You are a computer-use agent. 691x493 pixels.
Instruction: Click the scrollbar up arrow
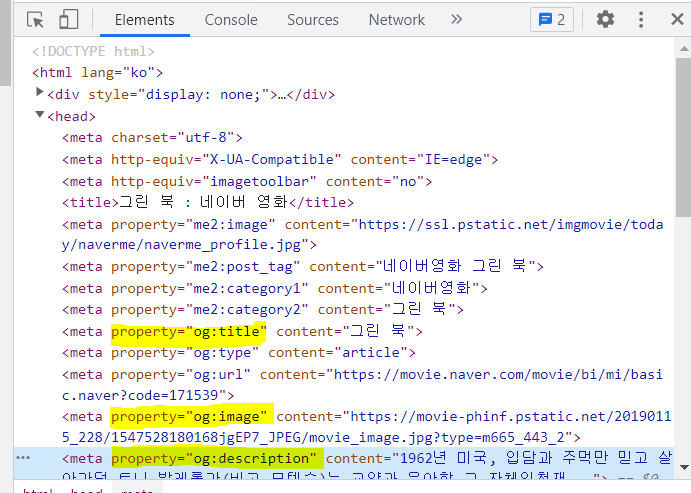tap(684, 48)
